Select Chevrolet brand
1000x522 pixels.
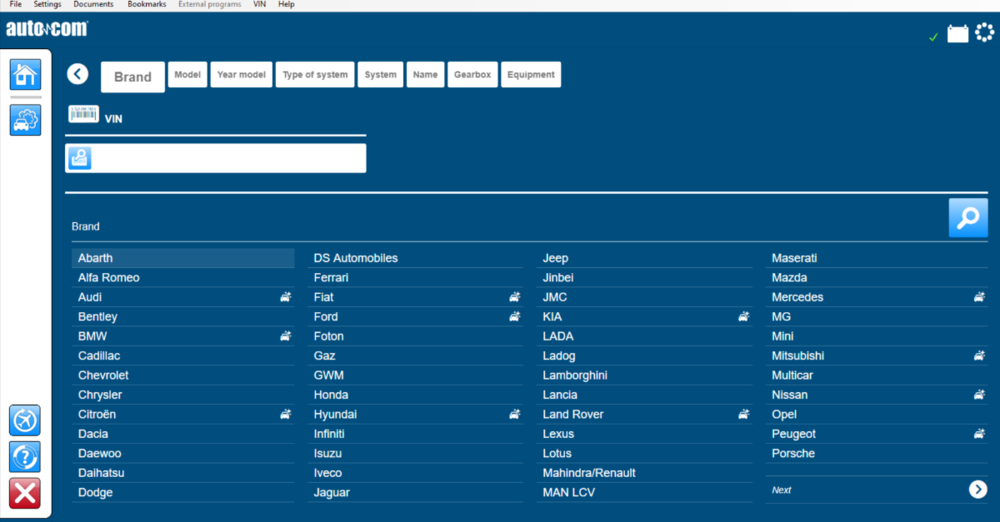tap(183, 375)
